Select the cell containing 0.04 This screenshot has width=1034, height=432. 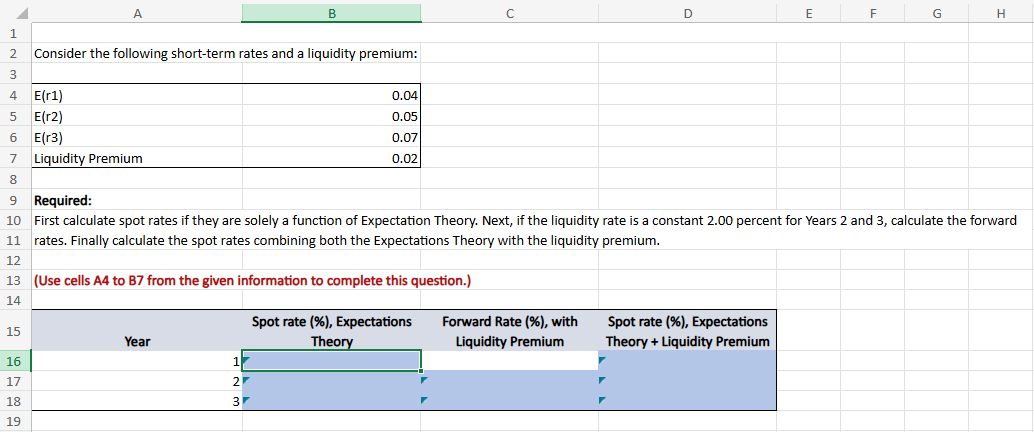331,96
